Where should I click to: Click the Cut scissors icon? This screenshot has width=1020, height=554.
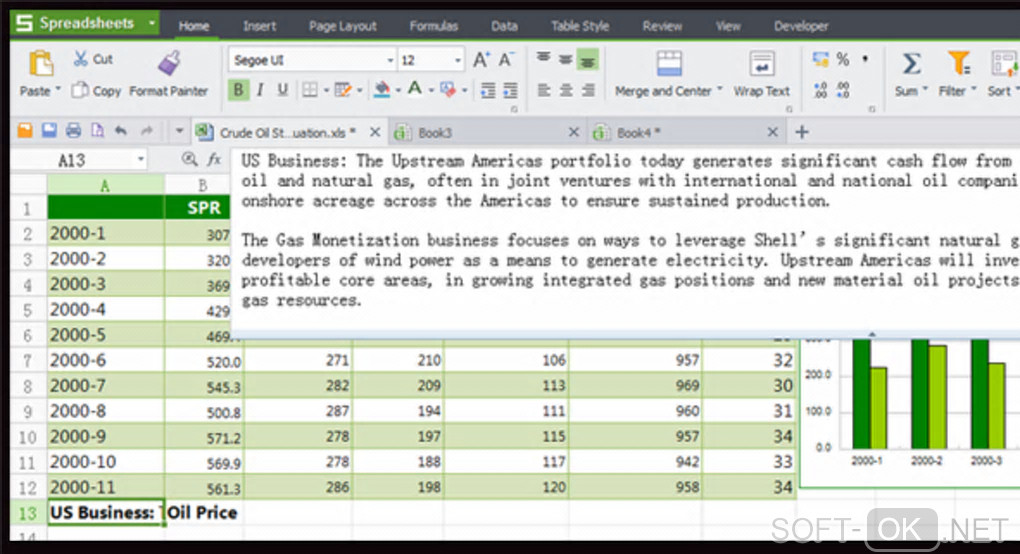(x=81, y=59)
